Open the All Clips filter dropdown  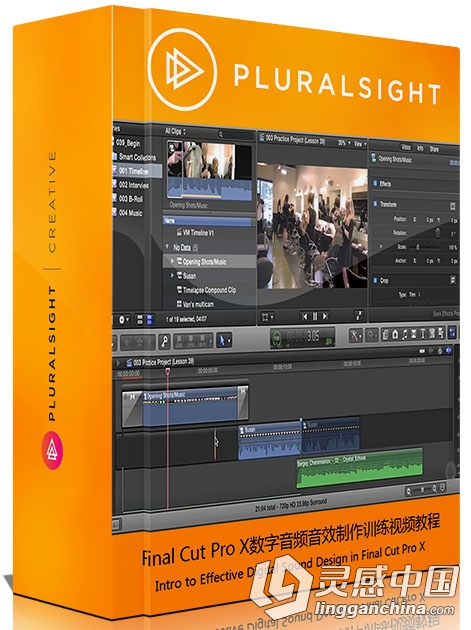(x=175, y=131)
